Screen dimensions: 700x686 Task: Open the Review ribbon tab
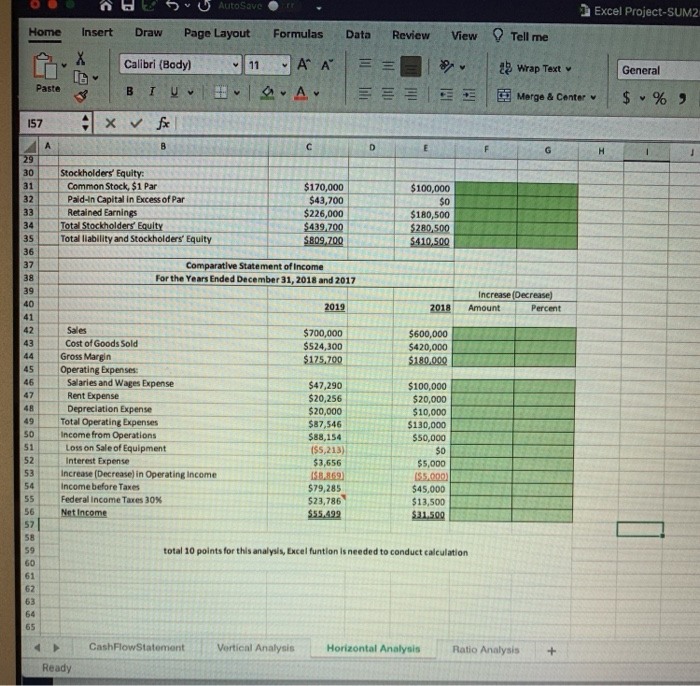click(411, 35)
